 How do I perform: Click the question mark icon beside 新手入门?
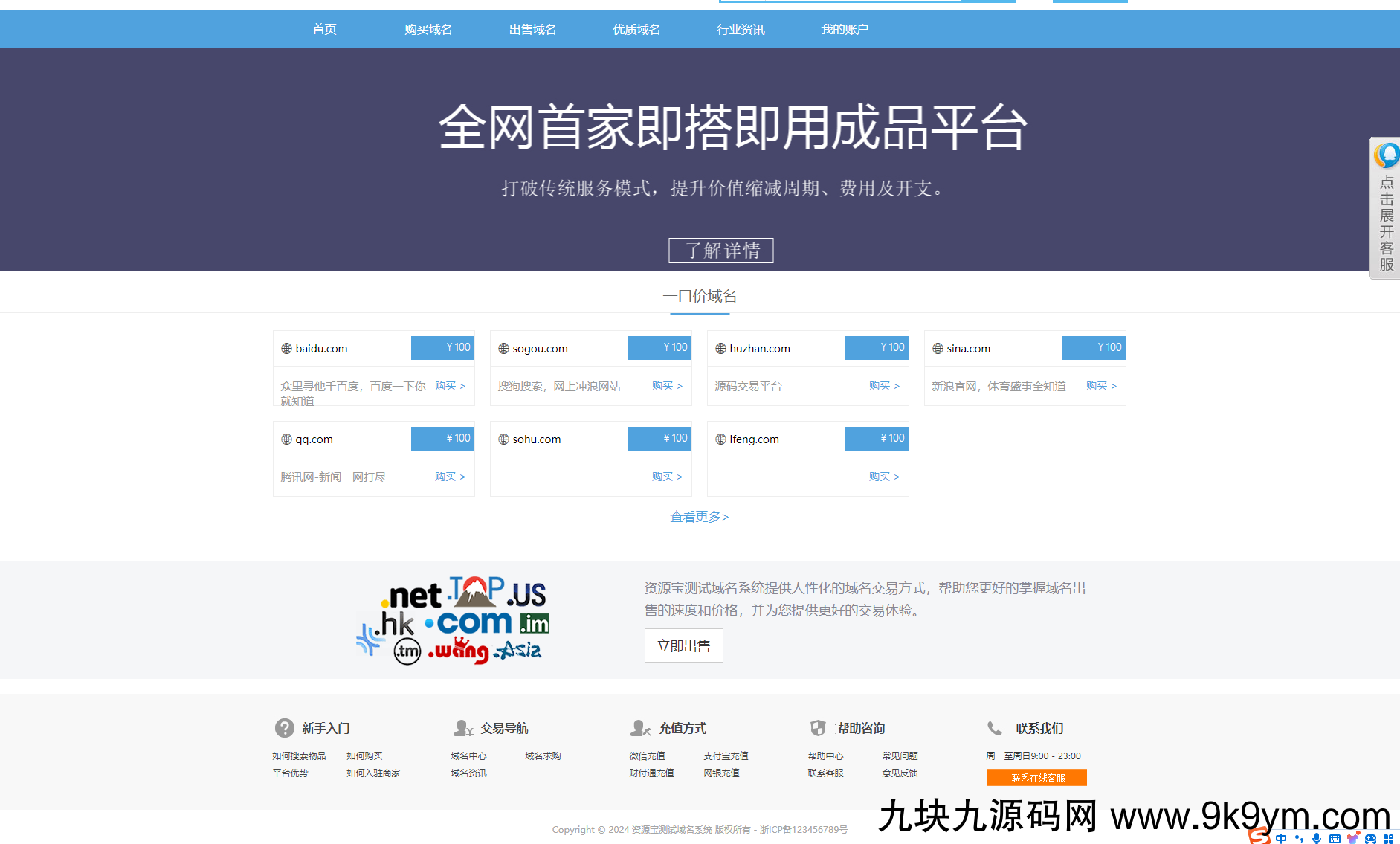coord(284,728)
